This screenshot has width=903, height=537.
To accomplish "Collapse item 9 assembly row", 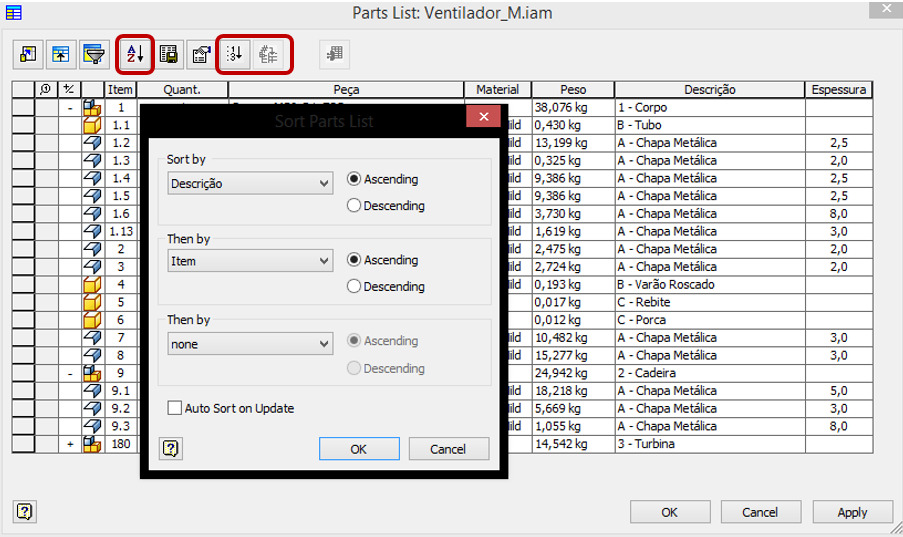I will coord(70,373).
